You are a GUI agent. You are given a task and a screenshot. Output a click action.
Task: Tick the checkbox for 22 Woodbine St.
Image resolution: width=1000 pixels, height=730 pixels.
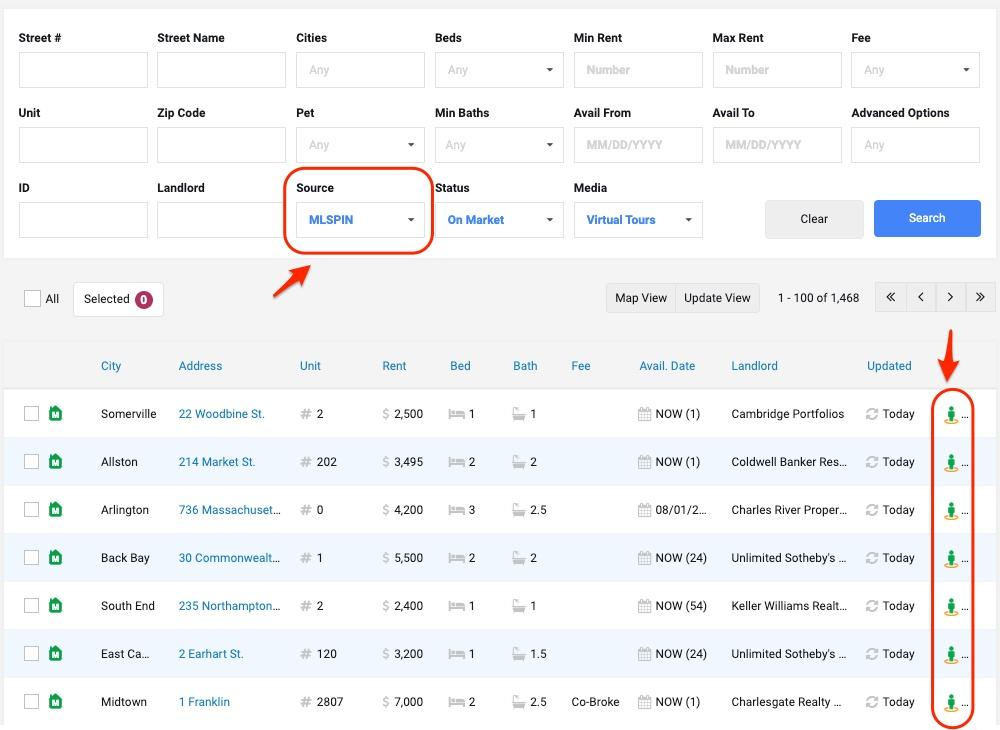coord(32,414)
